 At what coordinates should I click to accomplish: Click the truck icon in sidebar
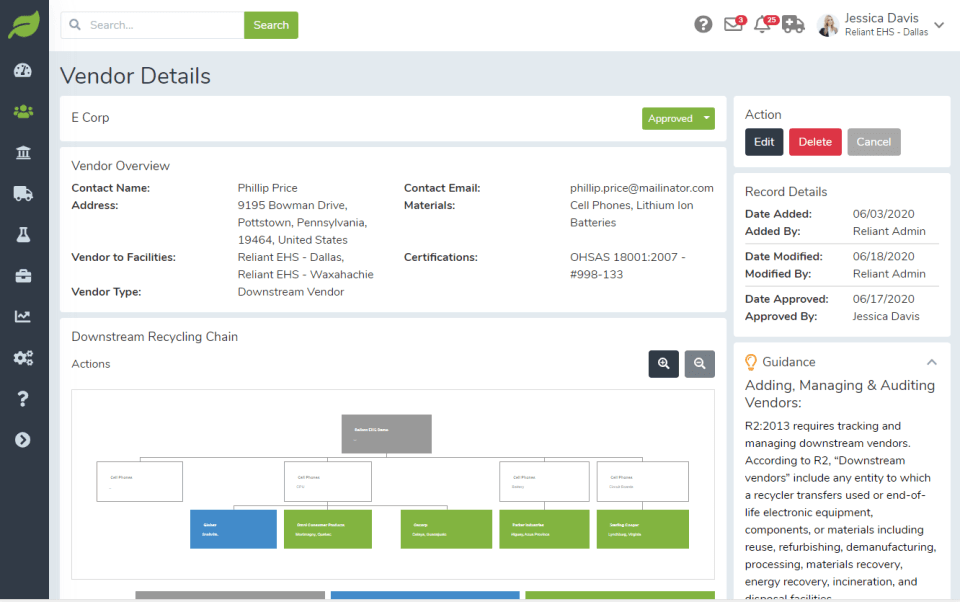[23, 194]
